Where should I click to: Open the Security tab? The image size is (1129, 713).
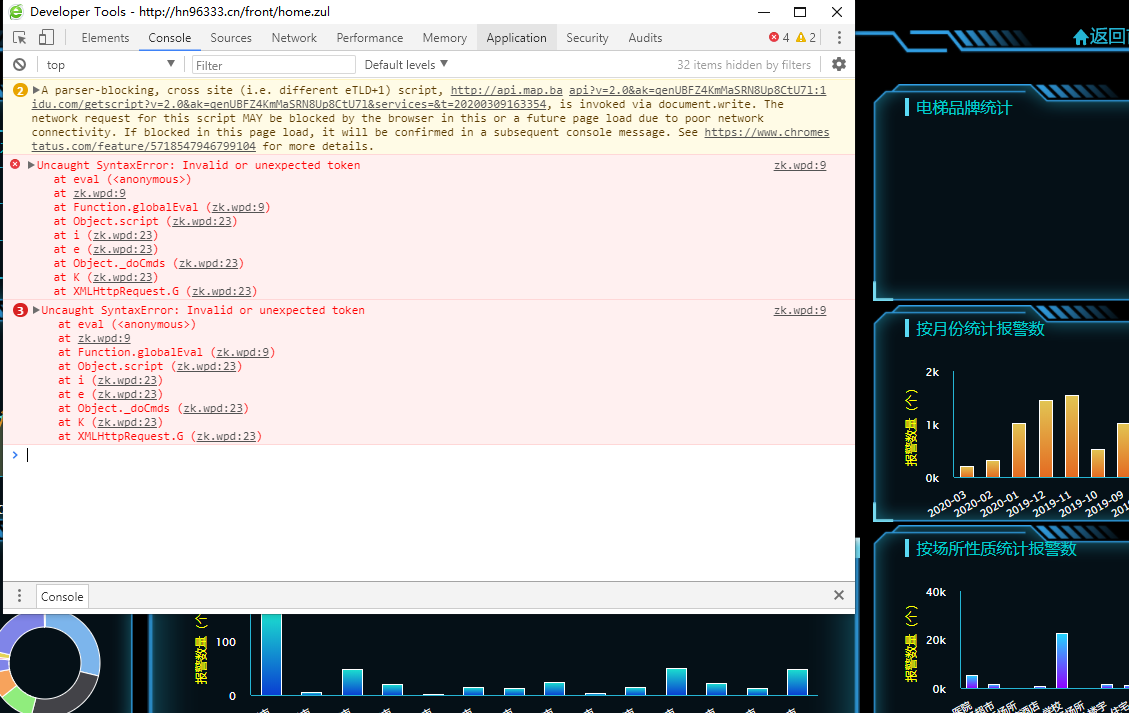(587, 37)
